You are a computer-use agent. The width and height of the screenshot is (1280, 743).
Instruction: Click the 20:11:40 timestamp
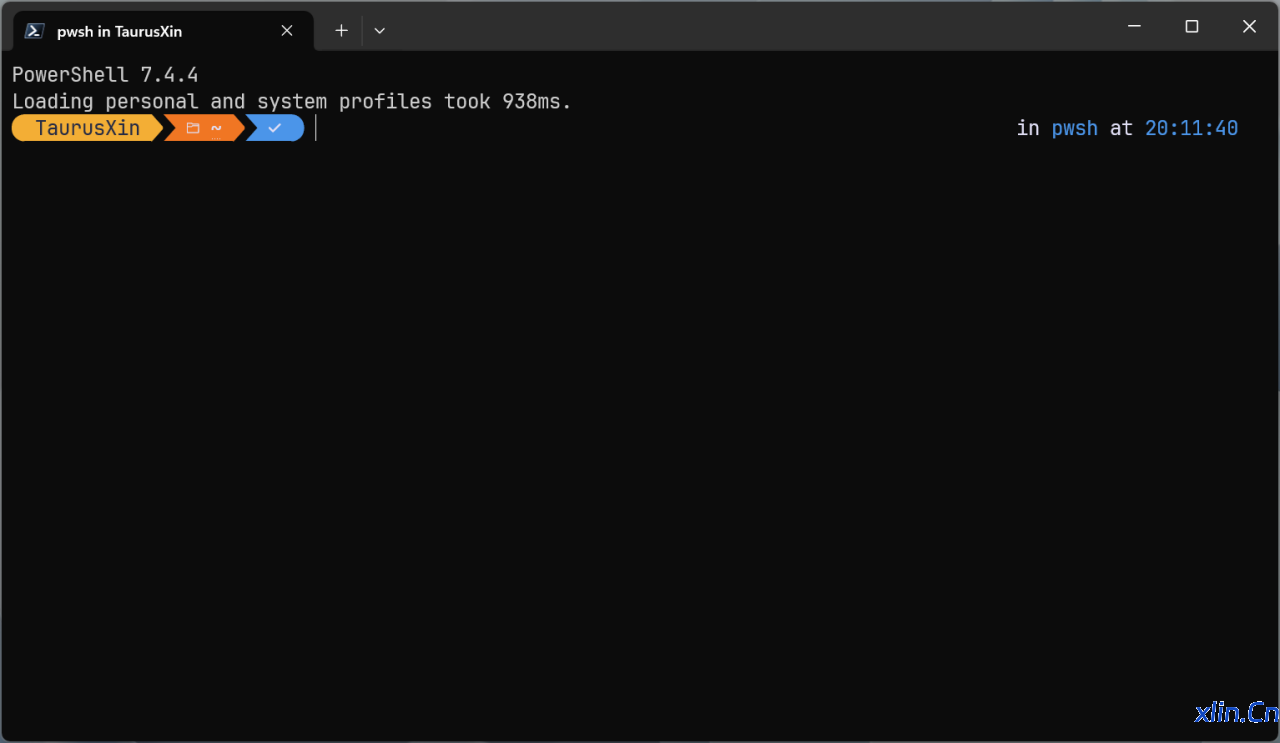(1192, 128)
